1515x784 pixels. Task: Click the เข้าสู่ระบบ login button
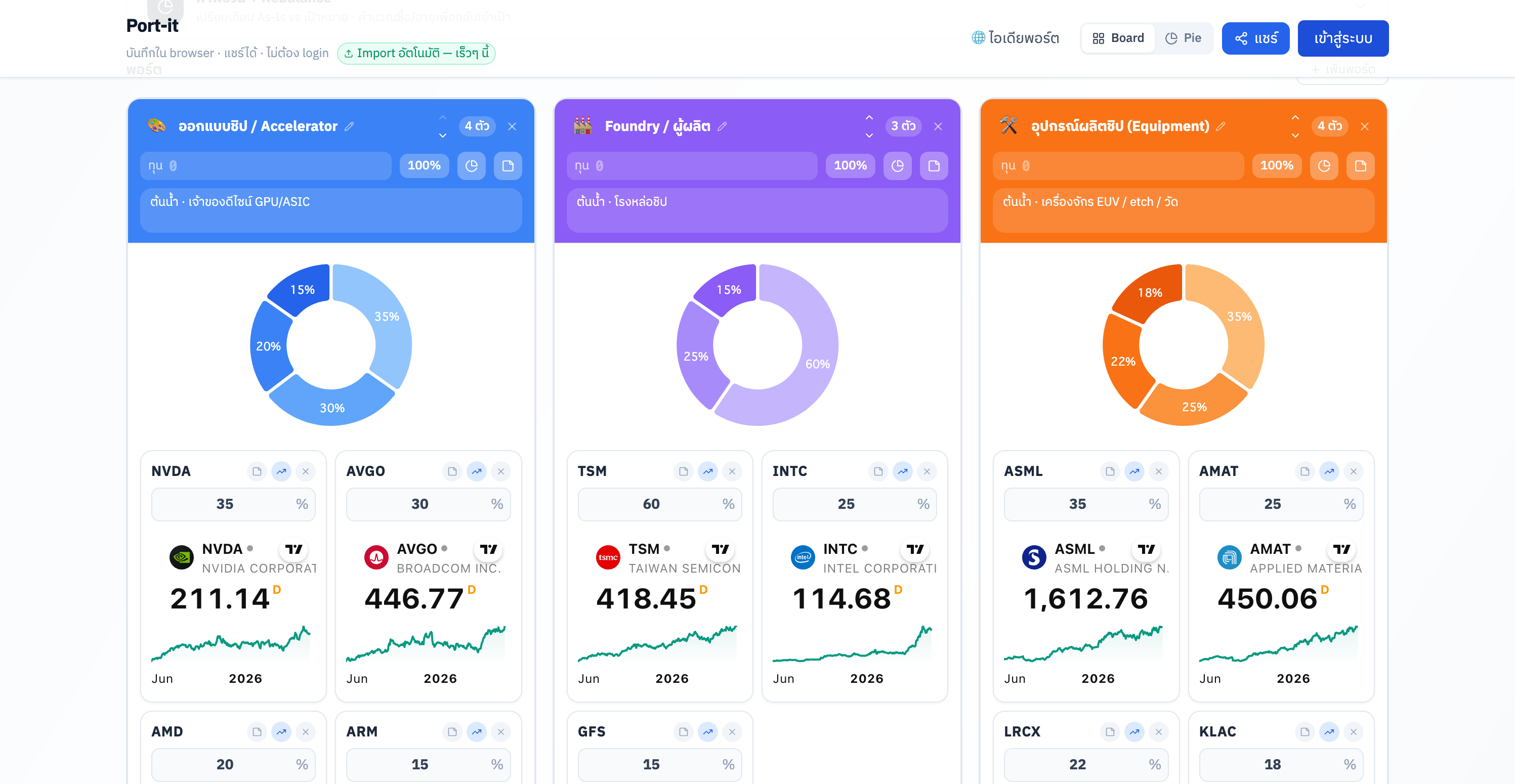(1343, 38)
